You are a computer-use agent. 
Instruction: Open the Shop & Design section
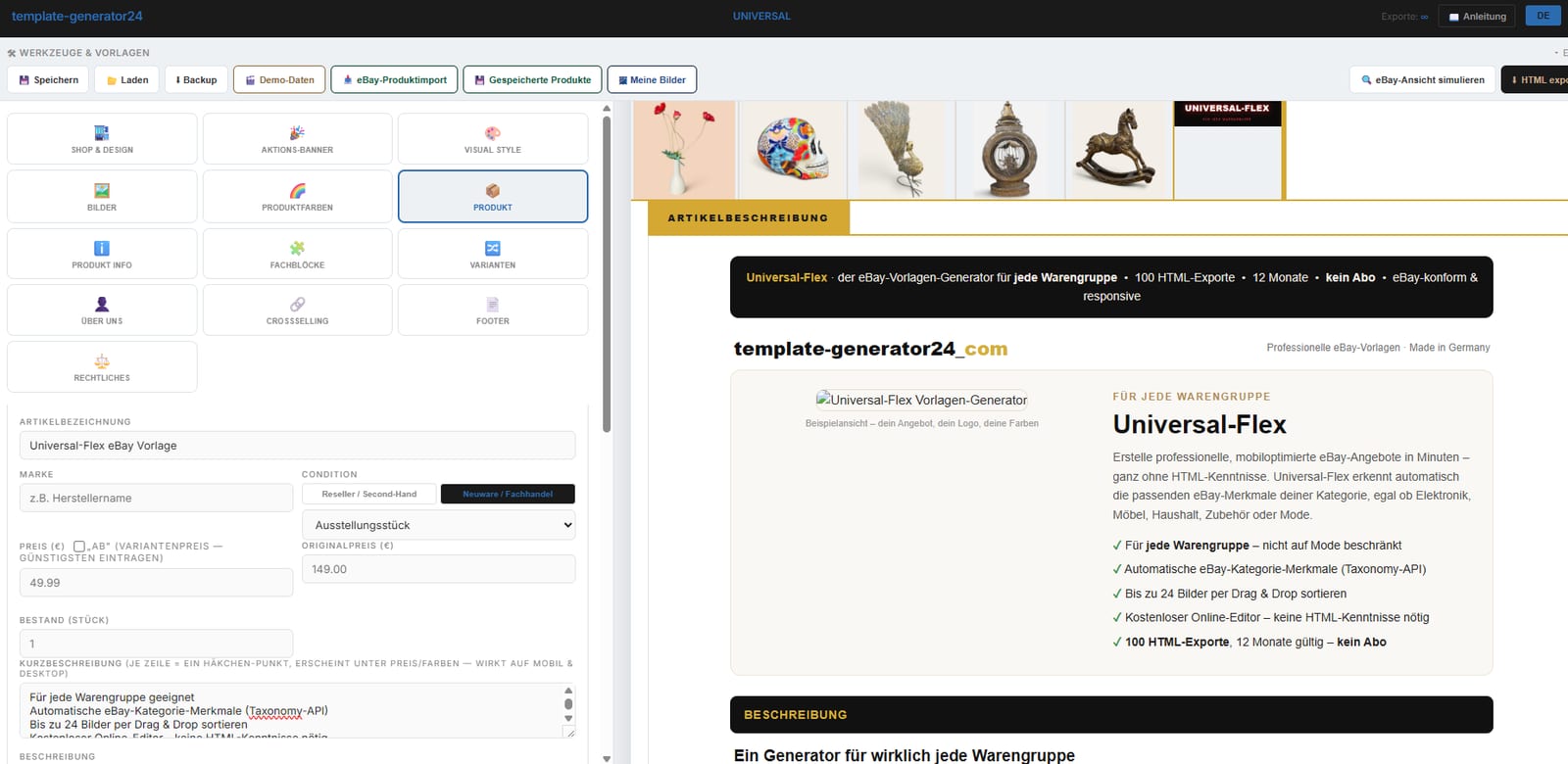(x=102, y=139)
